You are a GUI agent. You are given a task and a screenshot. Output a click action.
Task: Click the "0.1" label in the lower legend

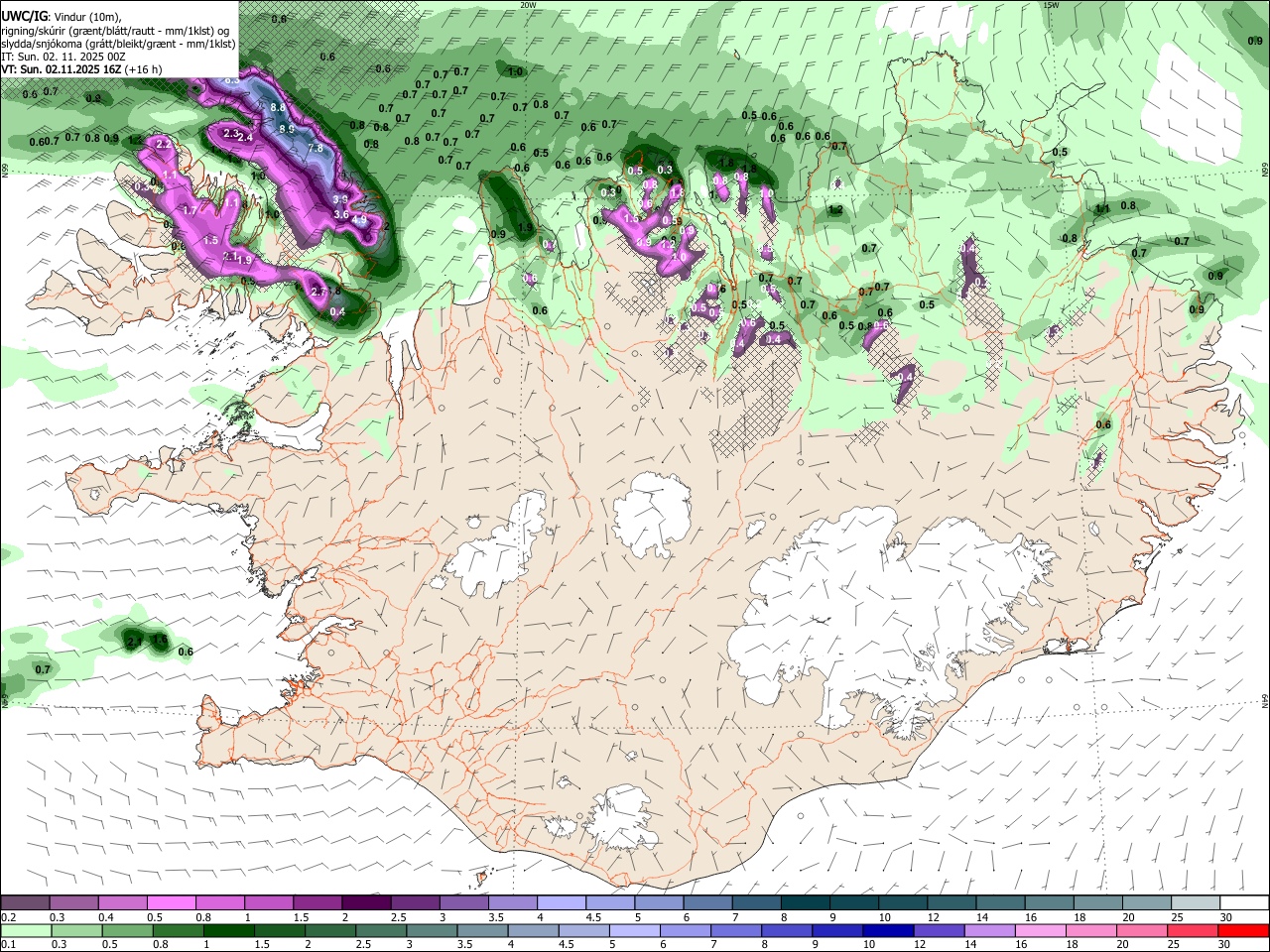(x=8, y=945)
